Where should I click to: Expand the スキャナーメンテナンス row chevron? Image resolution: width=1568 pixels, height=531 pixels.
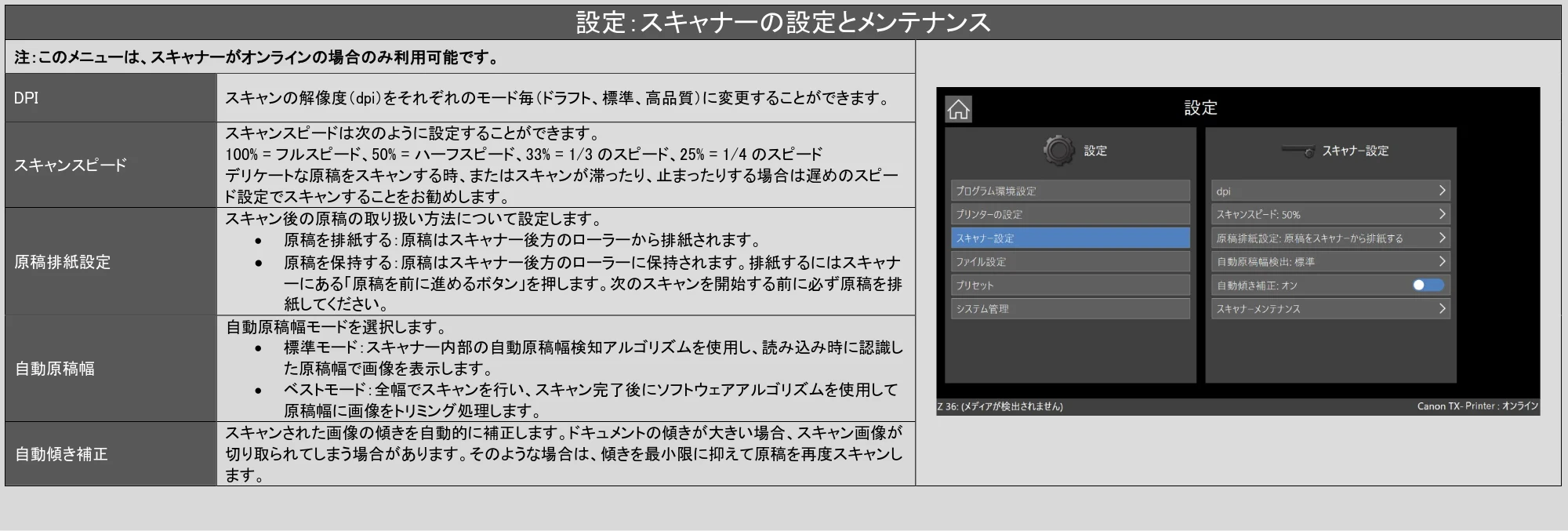pos(1441,308)
